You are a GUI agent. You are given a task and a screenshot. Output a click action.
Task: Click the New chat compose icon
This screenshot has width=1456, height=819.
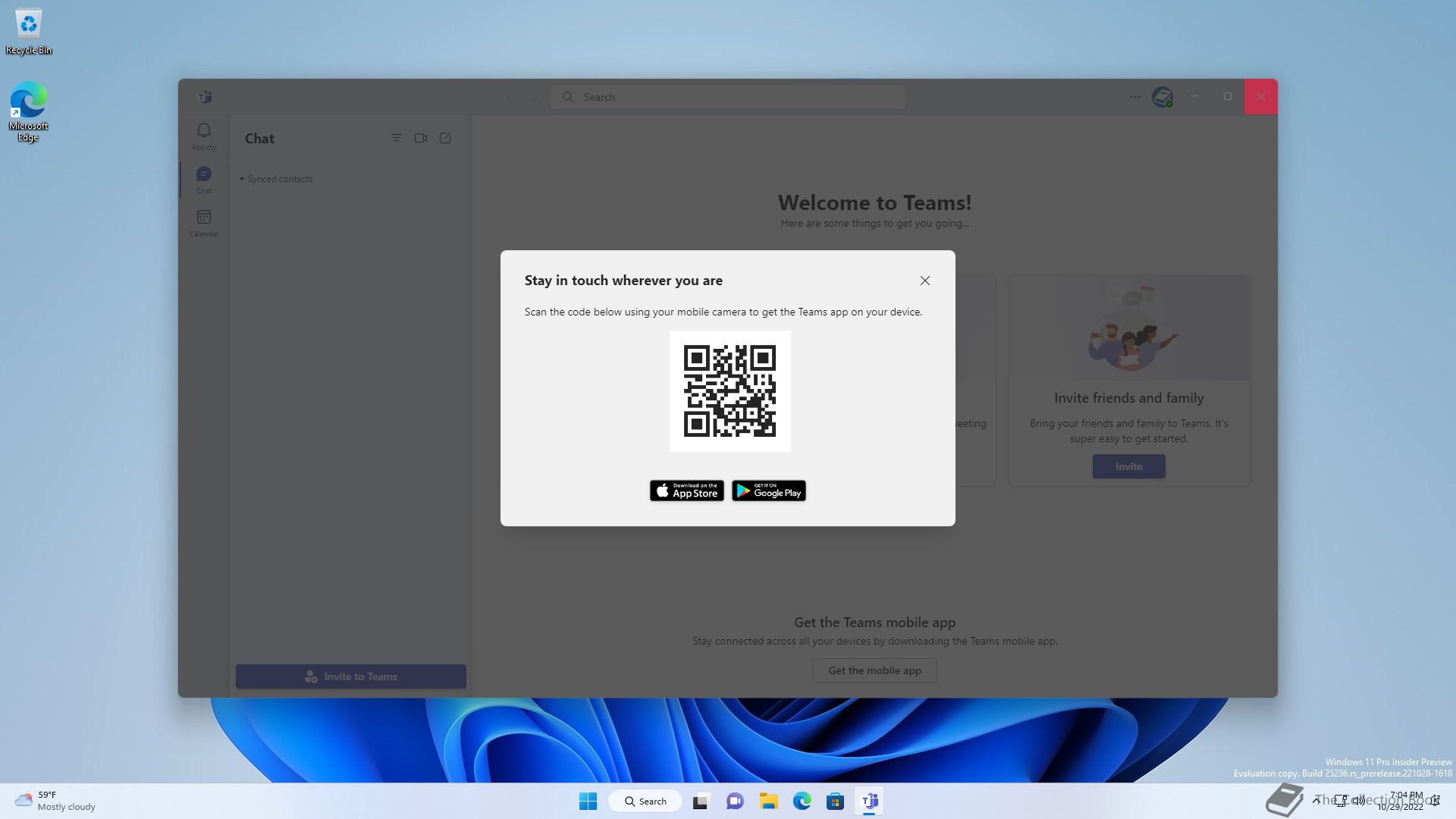(445, 138)
